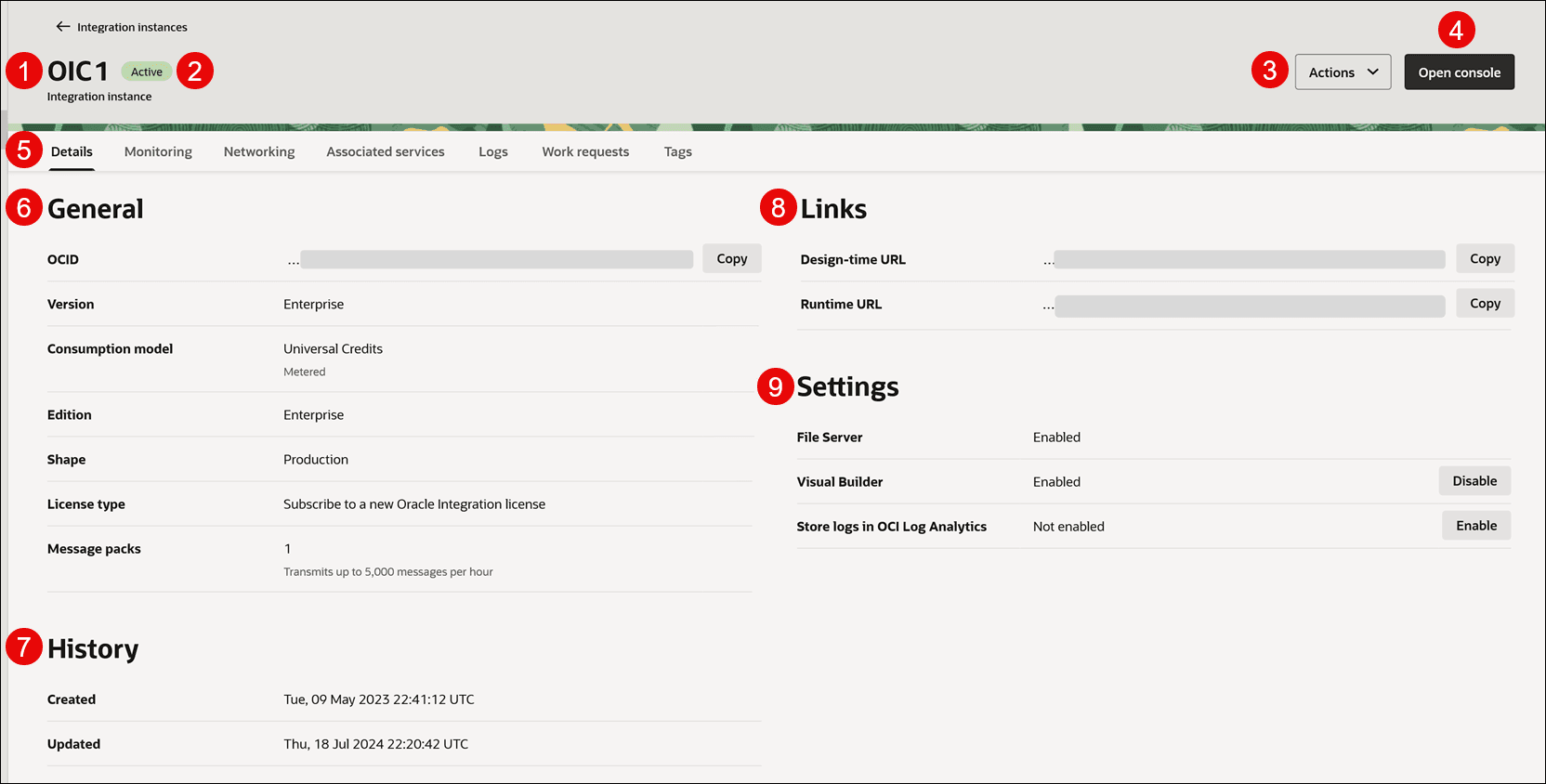View the Logs tab
The height and width of the screenshot is (784, 1546).
tap(493, 151)
